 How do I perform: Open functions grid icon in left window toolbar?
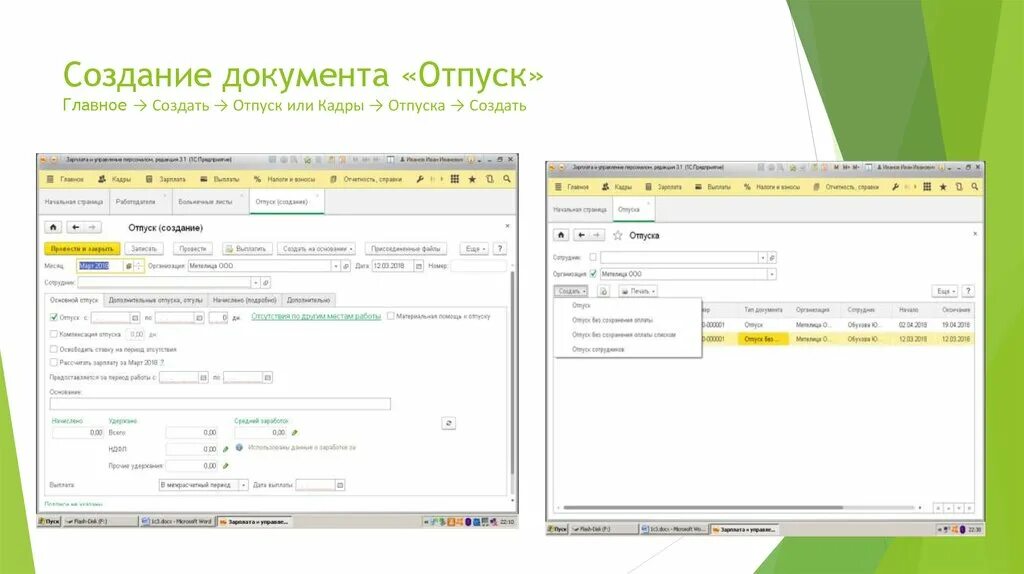pos(455,179)
